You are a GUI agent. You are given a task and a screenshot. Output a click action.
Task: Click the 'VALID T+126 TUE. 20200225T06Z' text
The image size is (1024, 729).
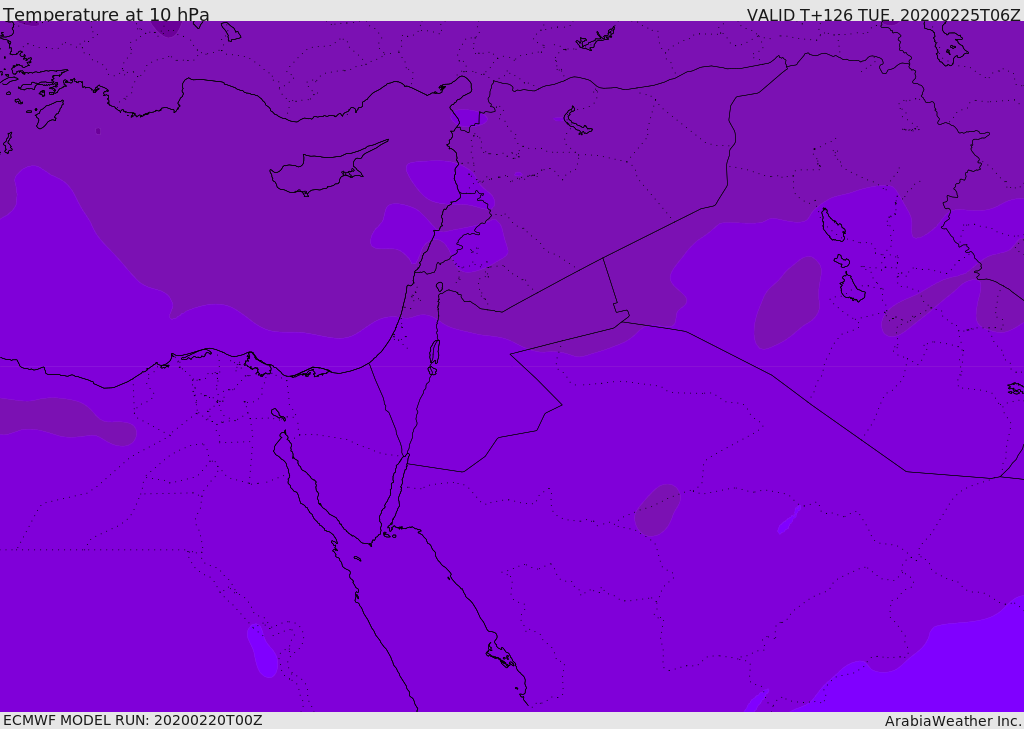pyautogui.click(x=884, y=15)
